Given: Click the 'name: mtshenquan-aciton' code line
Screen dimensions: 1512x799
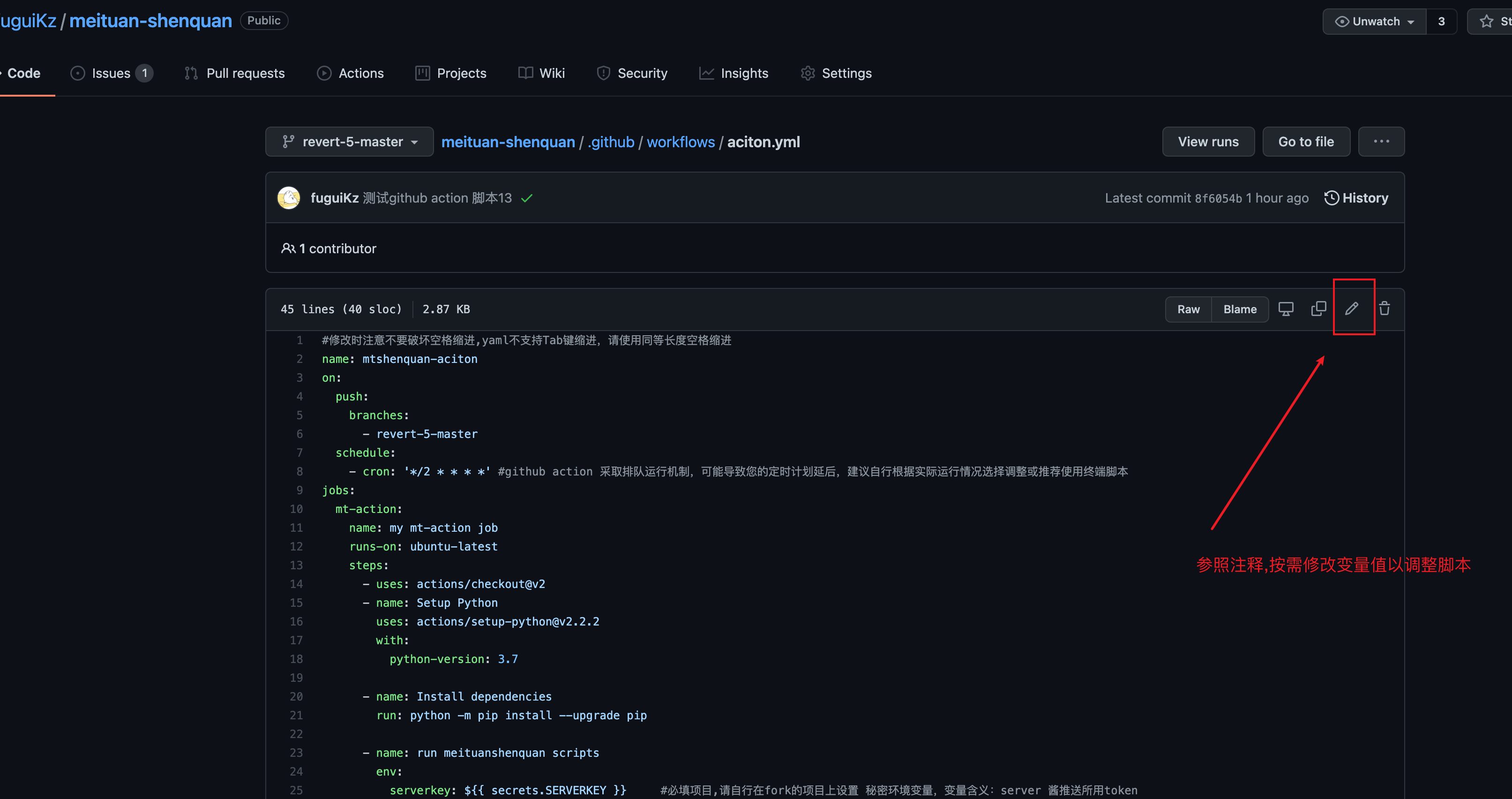Looking at the screenshot, I should [399, 359].
